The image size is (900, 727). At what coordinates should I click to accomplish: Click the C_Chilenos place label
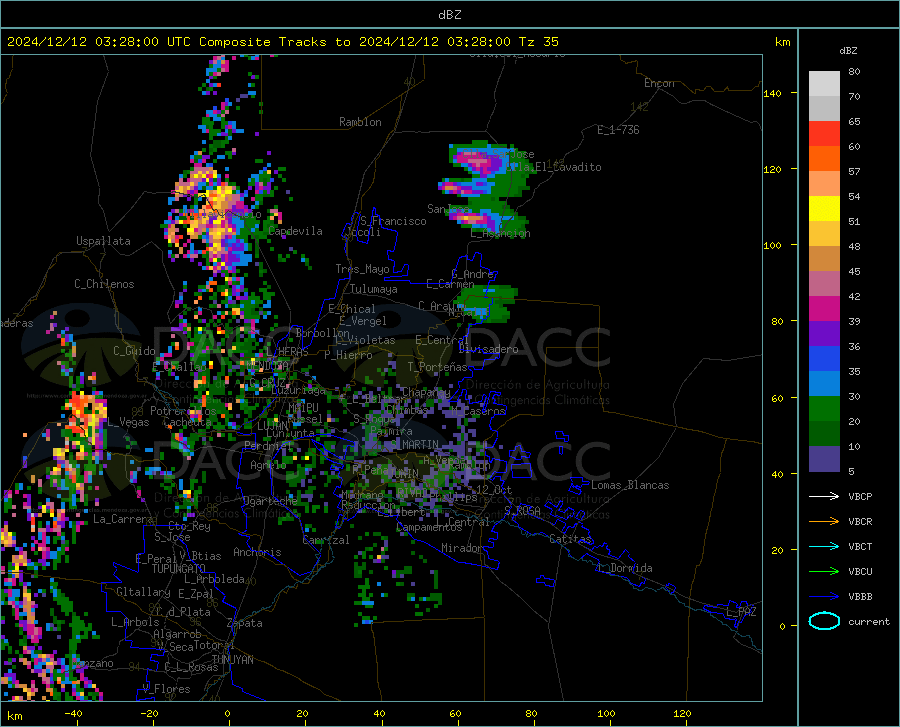[x=104, y=284]
